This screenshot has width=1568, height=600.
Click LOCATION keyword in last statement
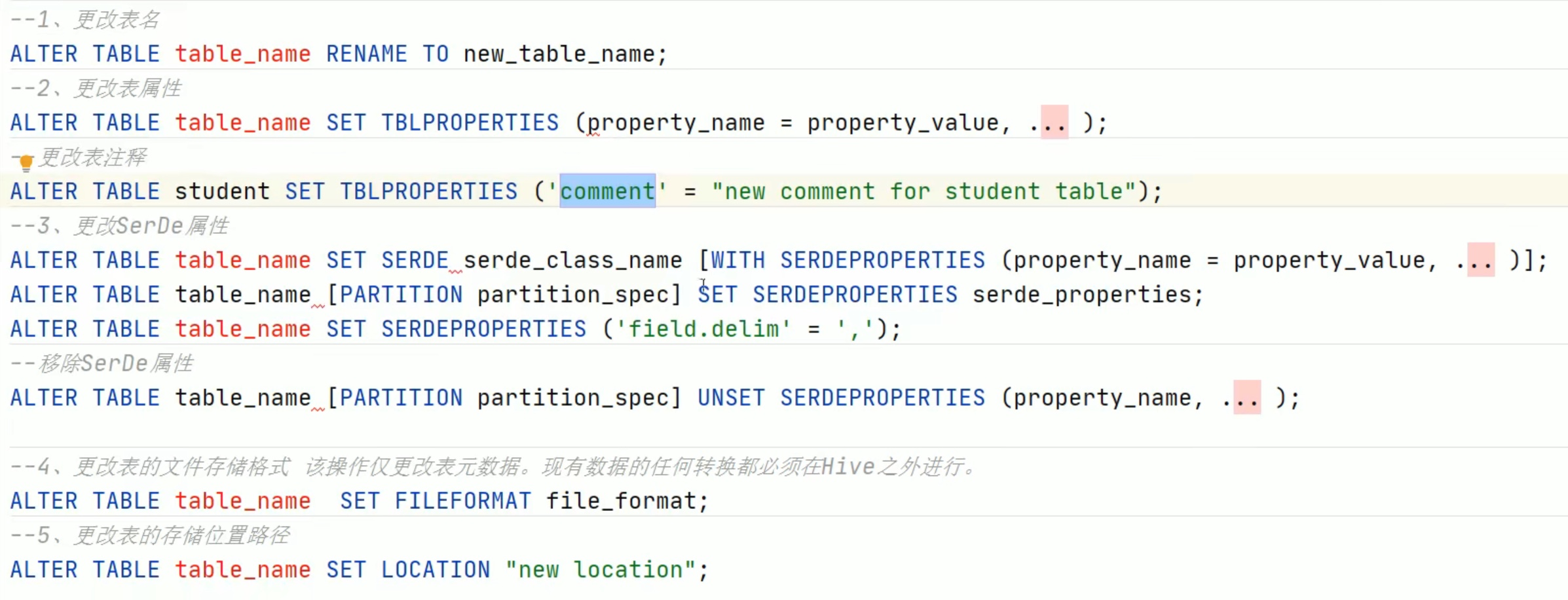(x=436, y=570)
